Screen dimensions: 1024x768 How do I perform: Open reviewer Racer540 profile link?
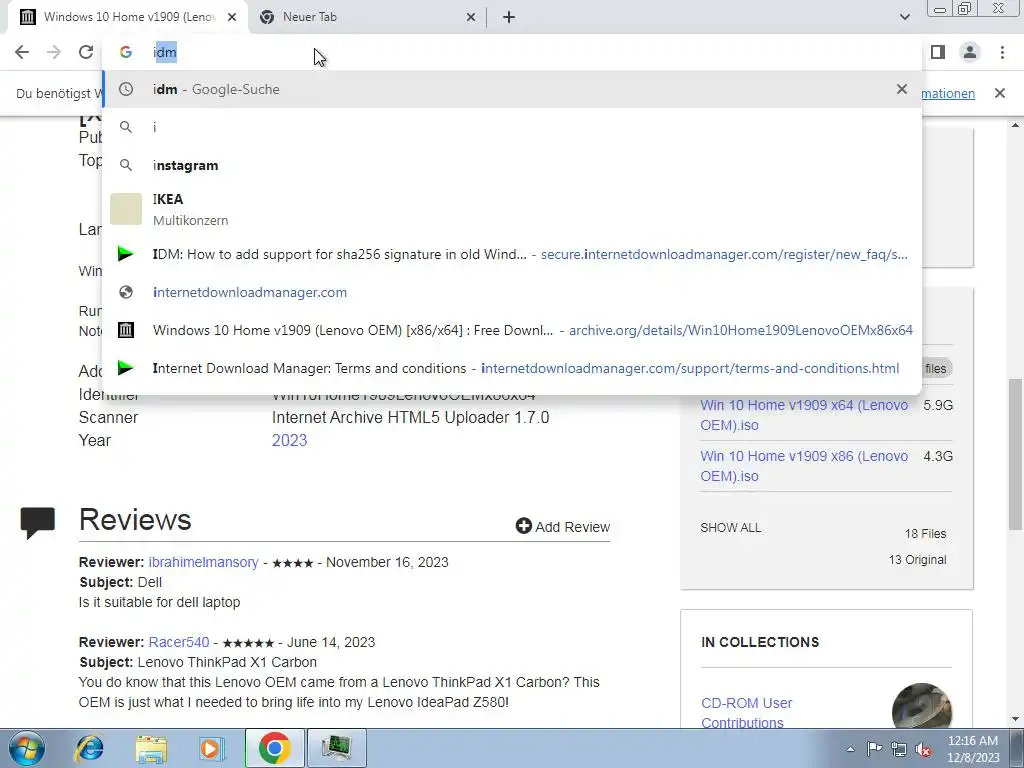click(179, 642)
